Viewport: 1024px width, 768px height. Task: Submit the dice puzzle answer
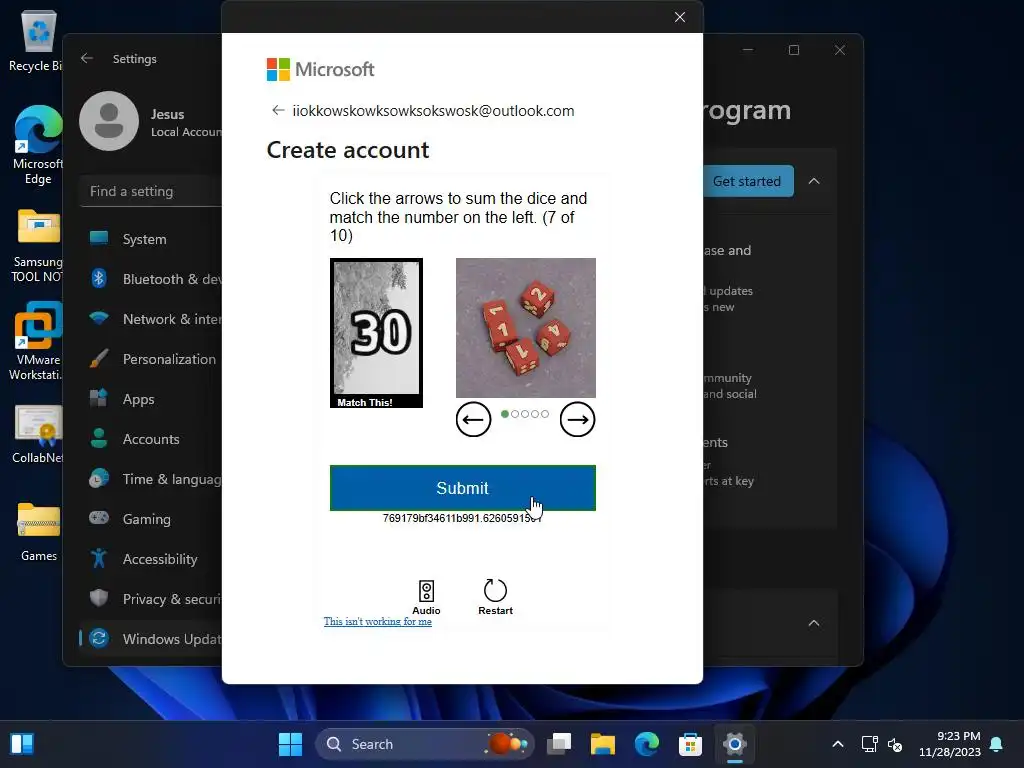pos(462,488)
